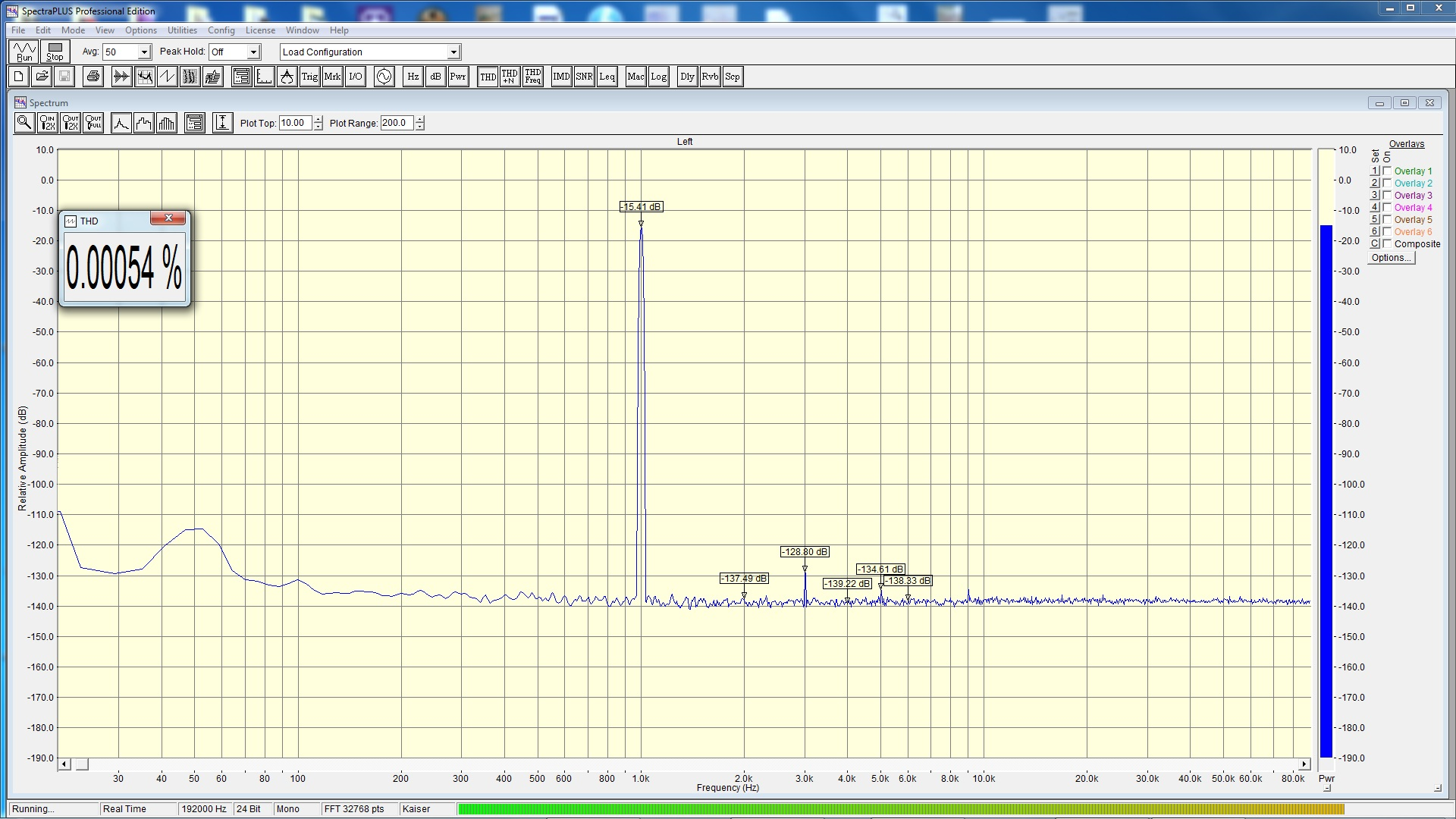Click the print toolbar icon
This screenshot has height=819, width=1456.
93,77
